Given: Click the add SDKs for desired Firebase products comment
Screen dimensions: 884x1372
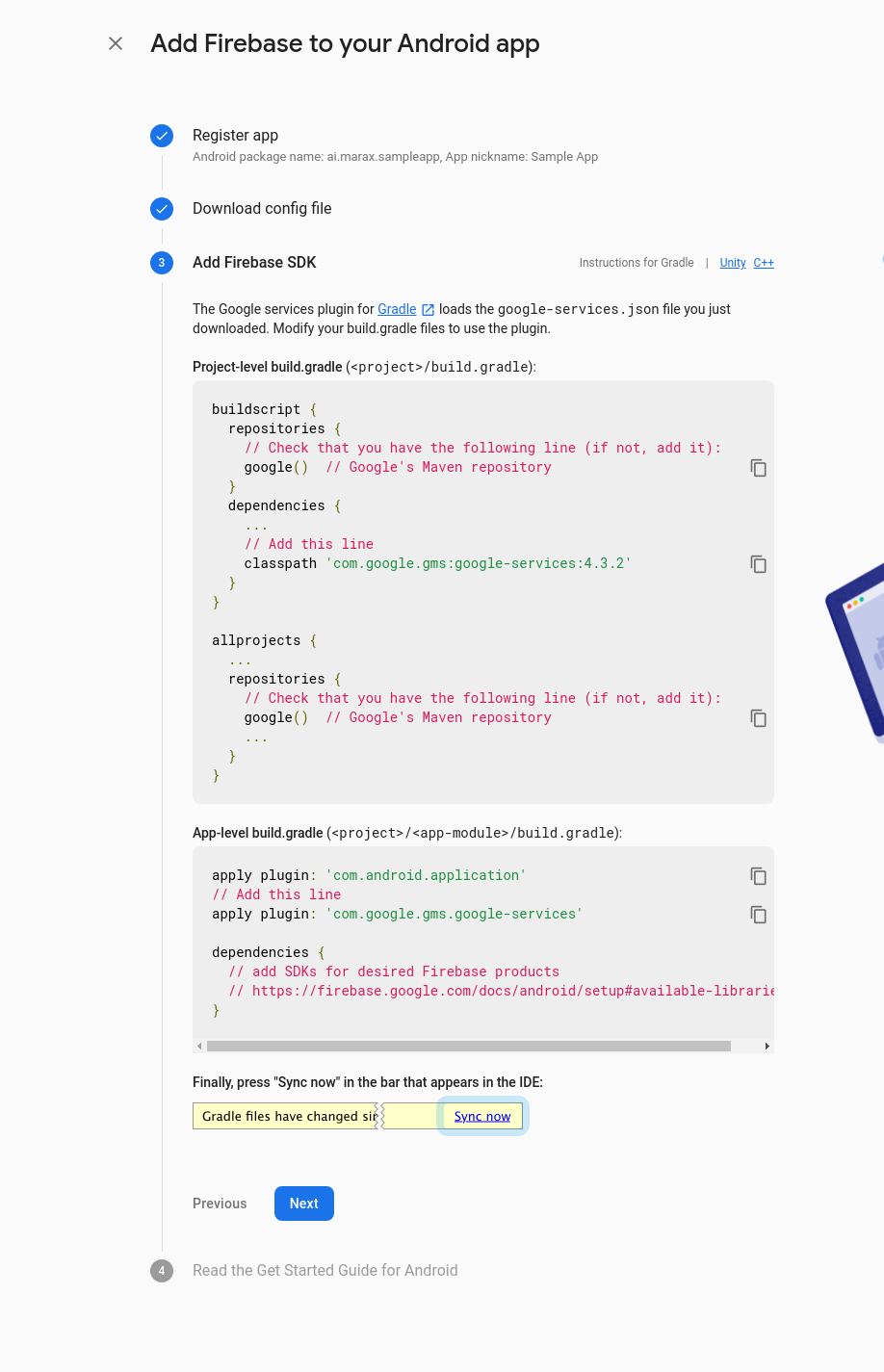Looking at the screenshot, I should coord(394,971).
